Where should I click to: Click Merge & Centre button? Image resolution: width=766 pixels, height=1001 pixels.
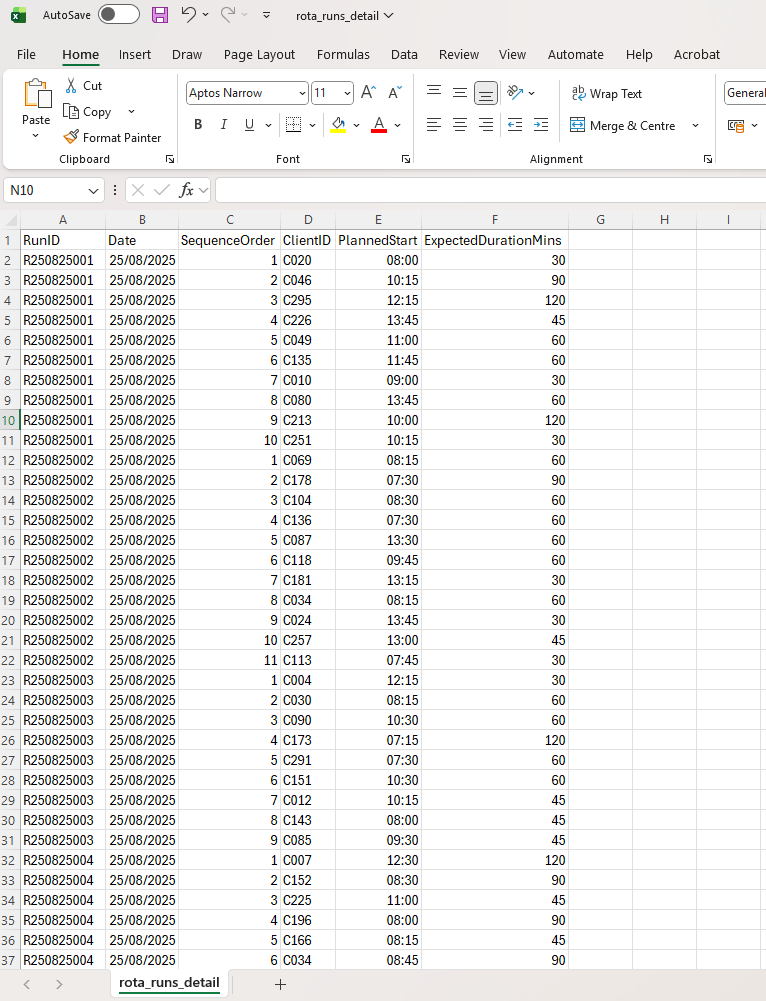coord(623,125)
